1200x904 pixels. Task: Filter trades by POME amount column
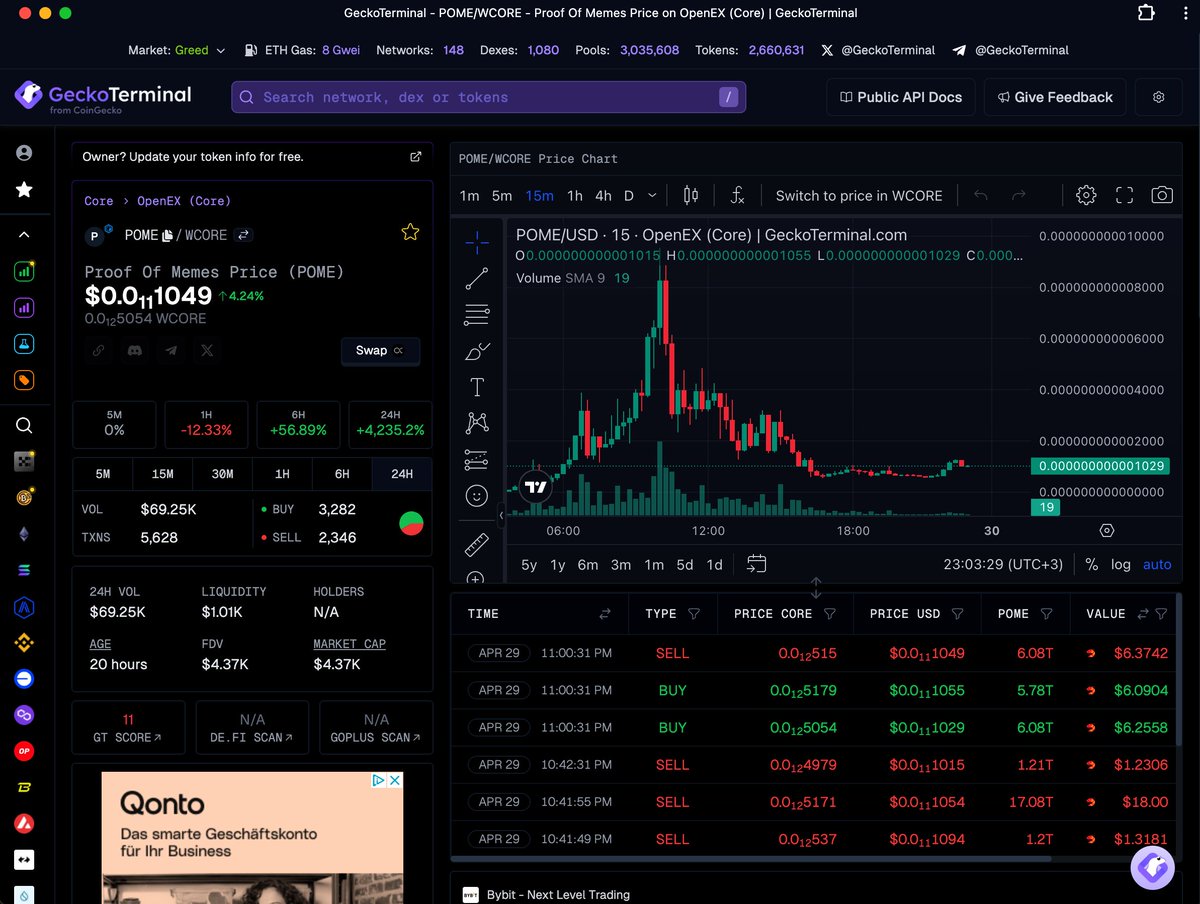(1046, 614)
